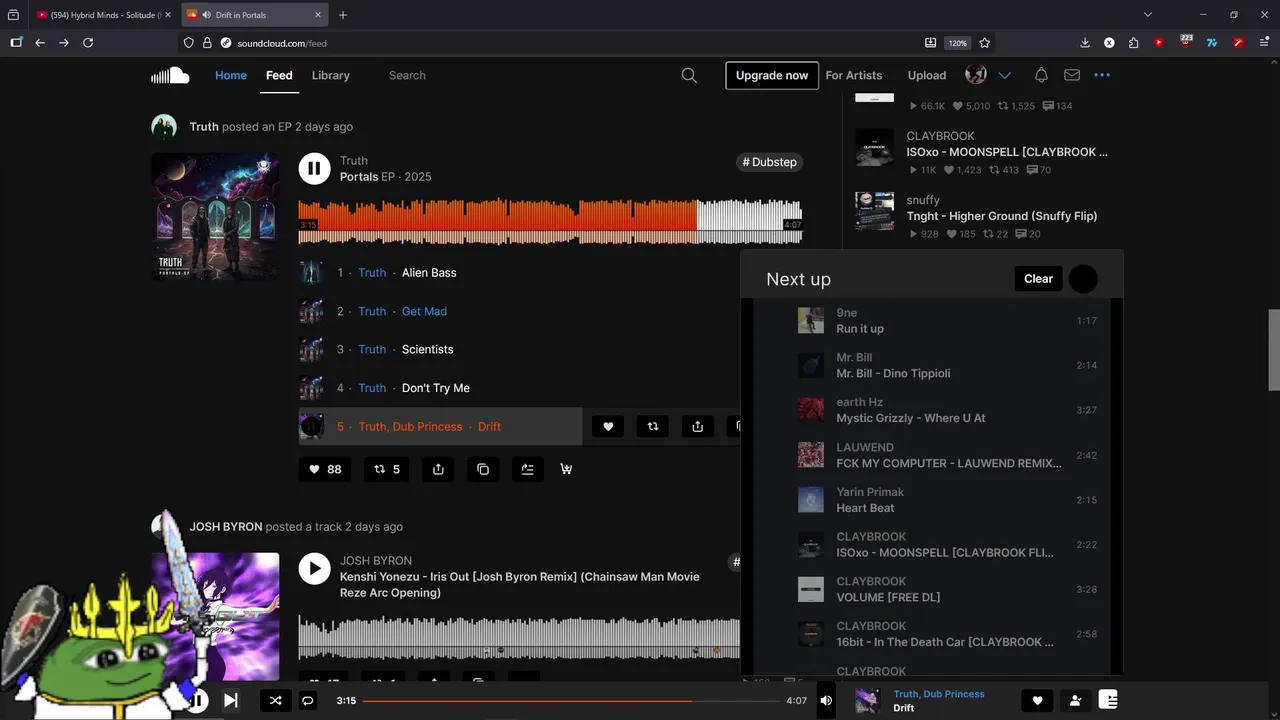Image resolution: width=1280 pixels, height=720 pixels.
Task: Share the Drift track row
Action: coord(697,426)
